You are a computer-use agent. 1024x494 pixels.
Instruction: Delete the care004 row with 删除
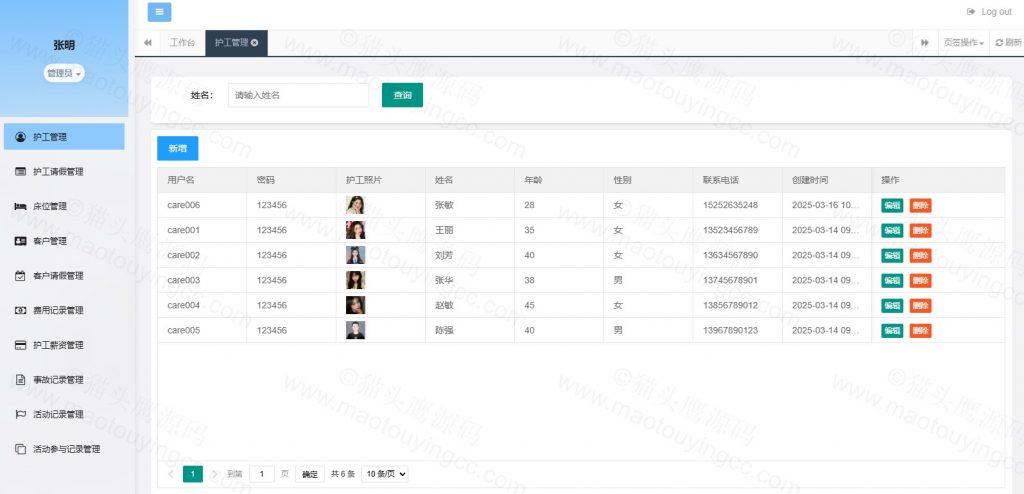[x=920, y=305]
